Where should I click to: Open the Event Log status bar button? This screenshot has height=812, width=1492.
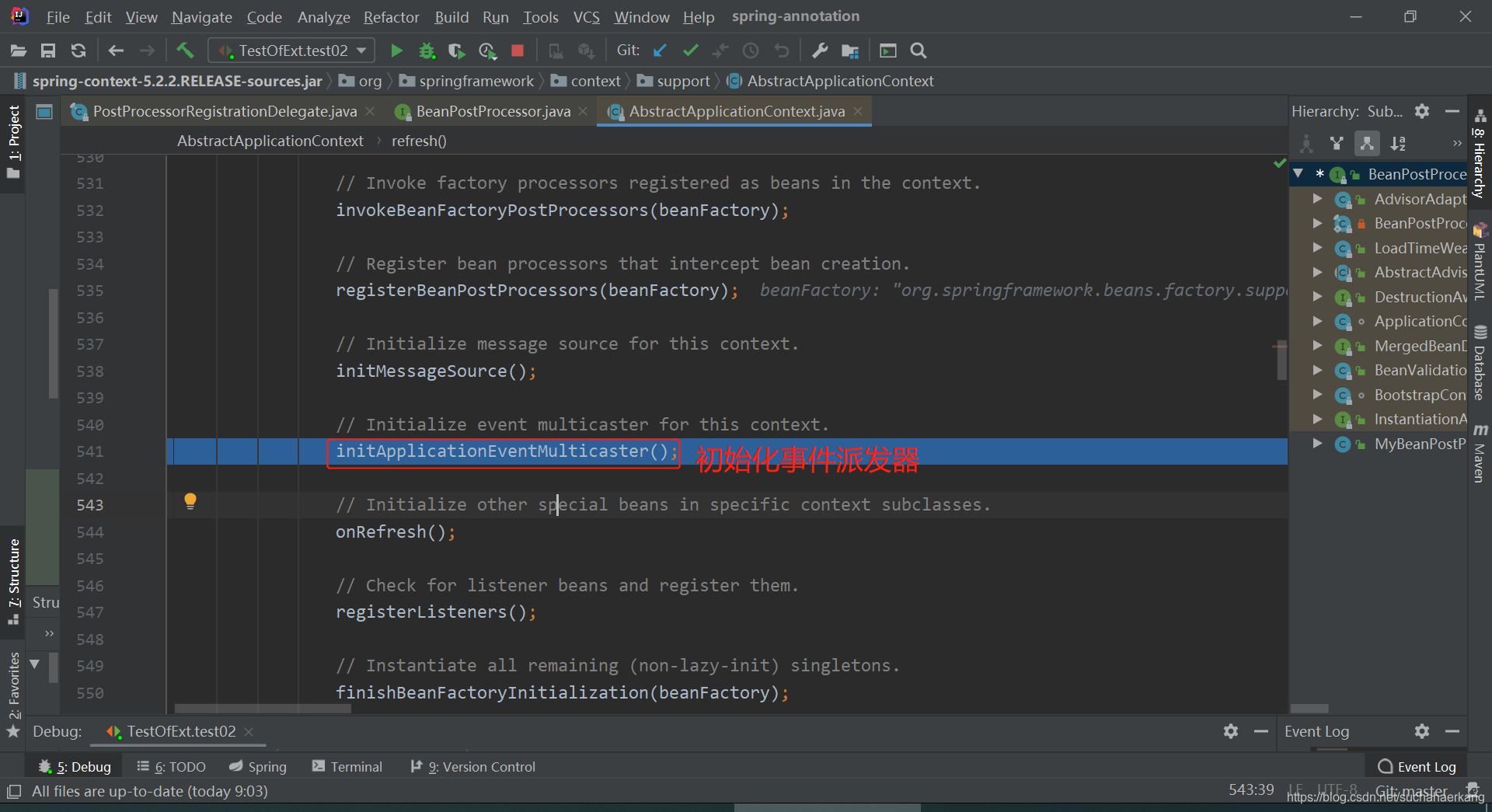pyautogui.click(x=1417, y=767)
